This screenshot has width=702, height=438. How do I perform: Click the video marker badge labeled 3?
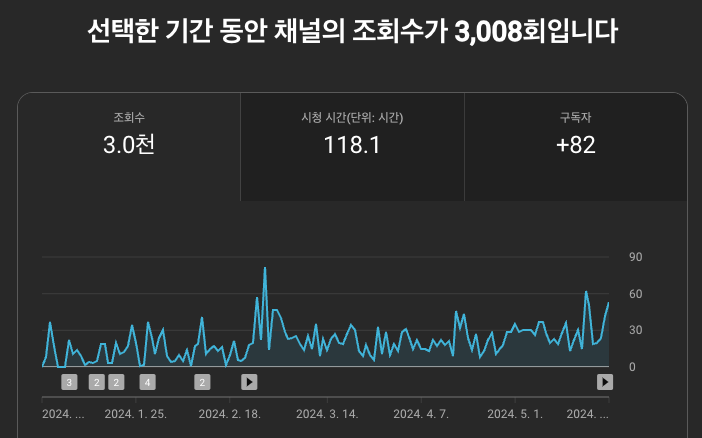(69, 382)
